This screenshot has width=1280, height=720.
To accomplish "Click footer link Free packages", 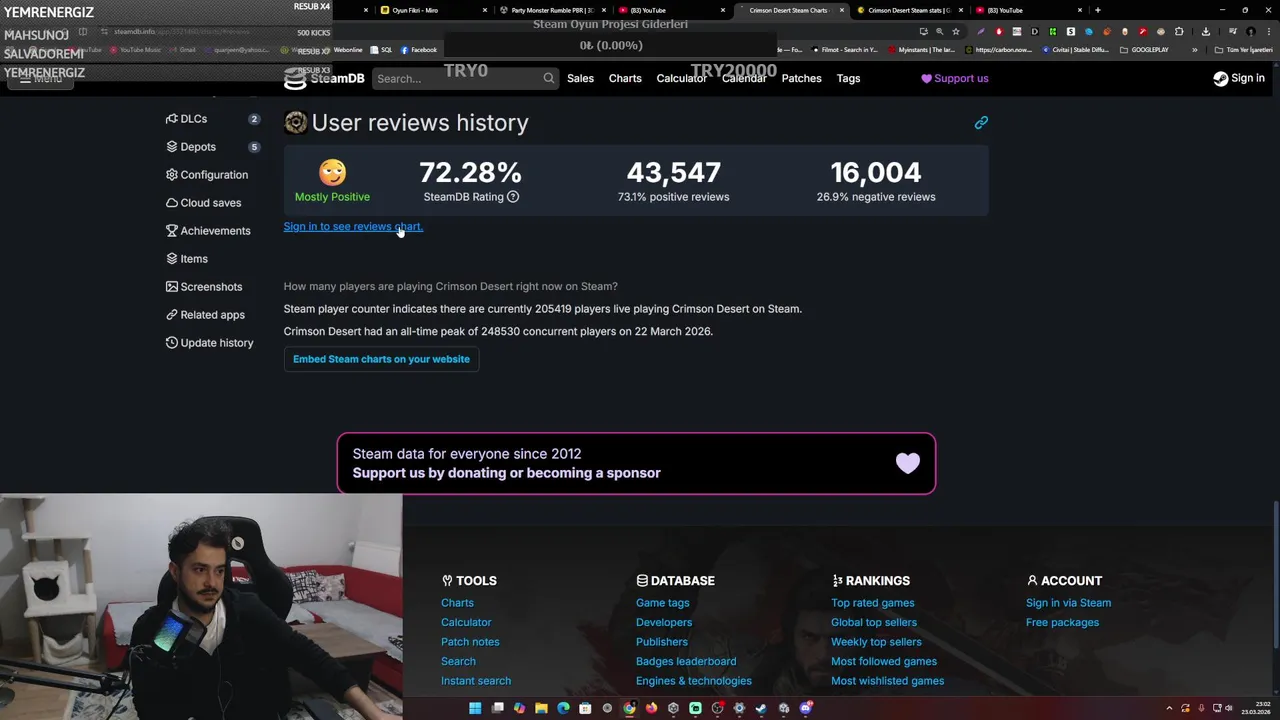I will [1062, 622].
